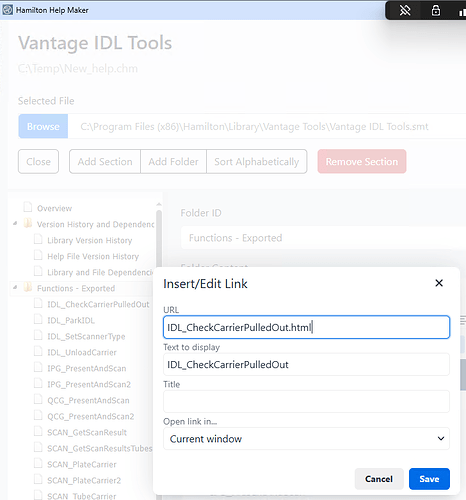Click the unpin icon in the top bar
466x500 pixels.
pyautogui.click(x=405, y=11)
